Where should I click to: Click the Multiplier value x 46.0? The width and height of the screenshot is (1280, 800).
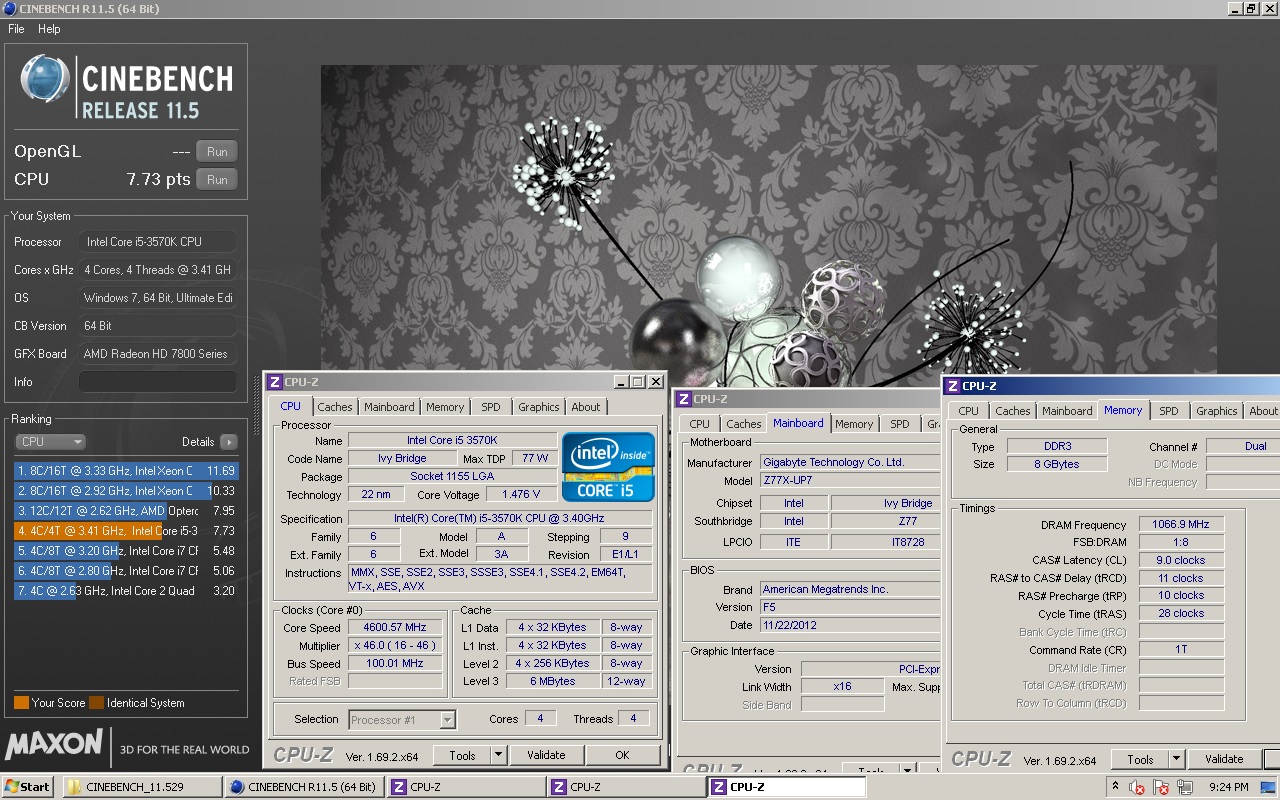point(395,645)
